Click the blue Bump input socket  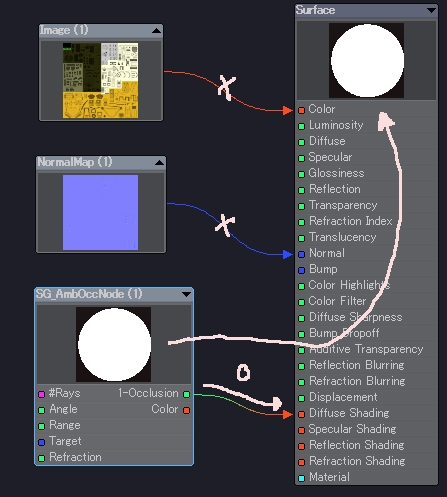[301, 270]
